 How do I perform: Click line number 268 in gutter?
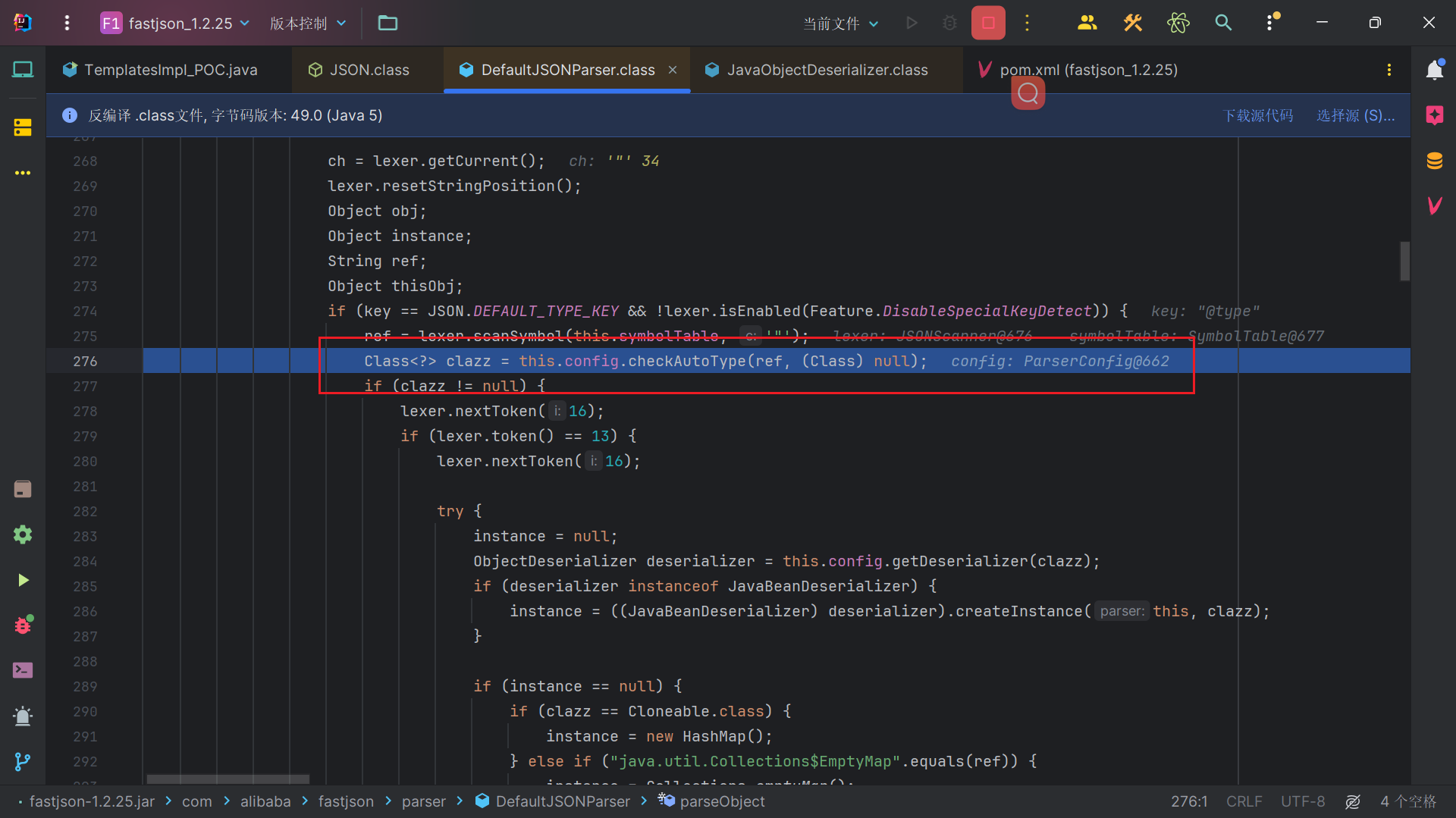pyautogui.click(x=85, y=161)
